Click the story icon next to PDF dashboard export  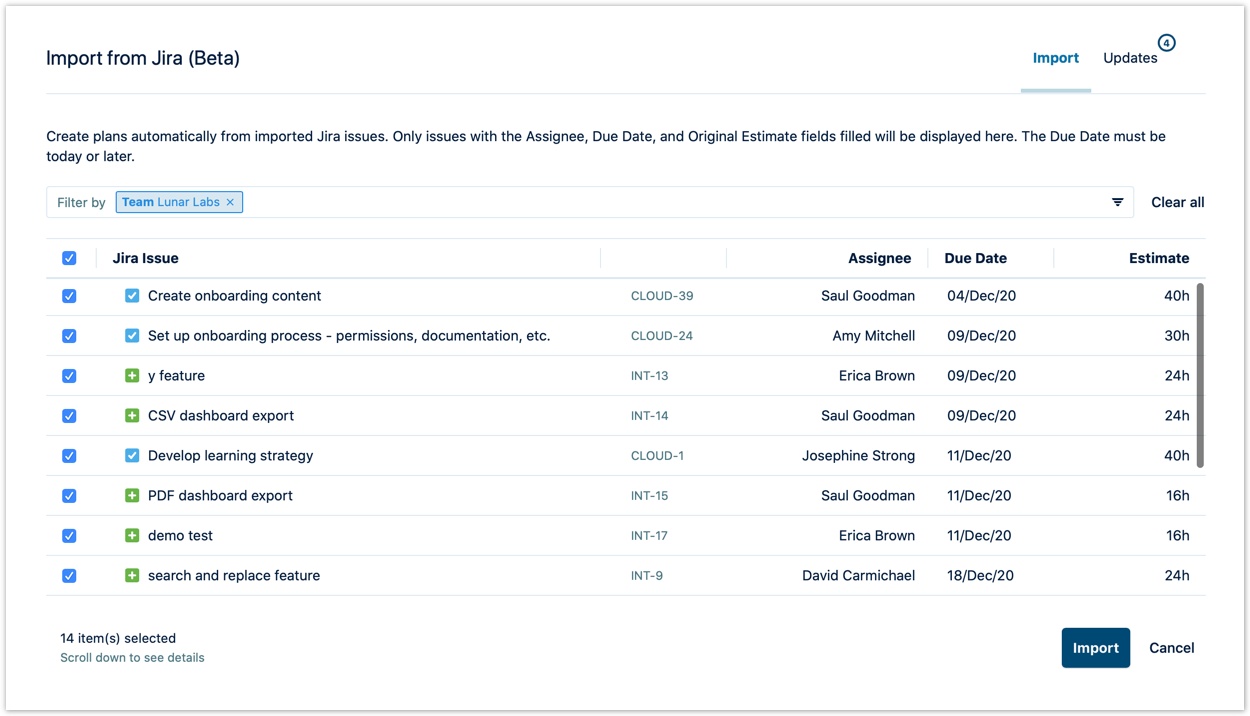132,496
